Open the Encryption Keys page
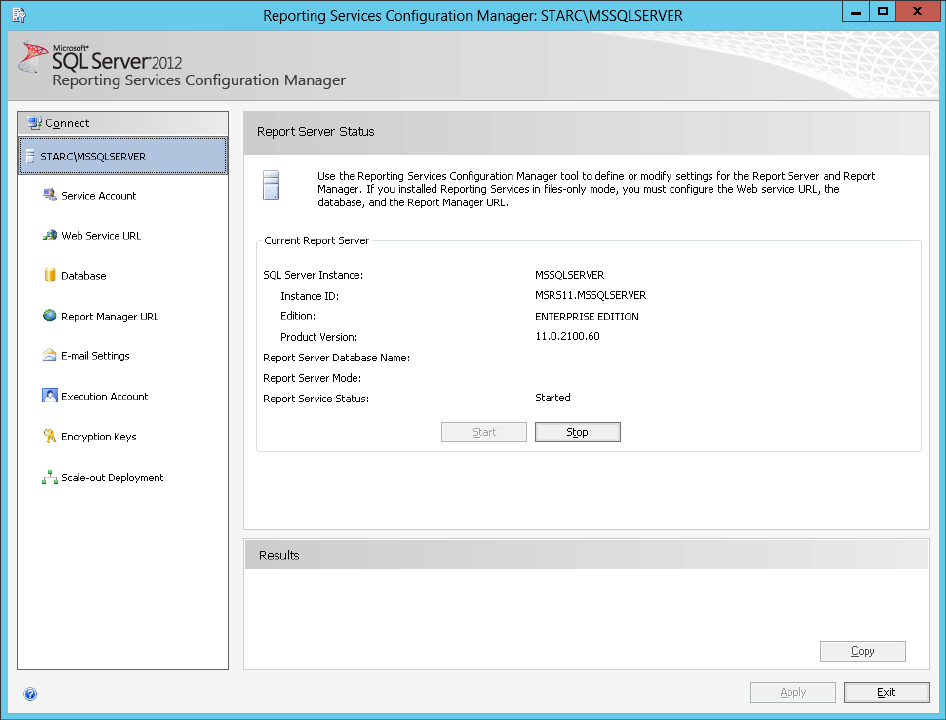The height and width of the screenshot is (720, 946). click(x=98, y=436)
